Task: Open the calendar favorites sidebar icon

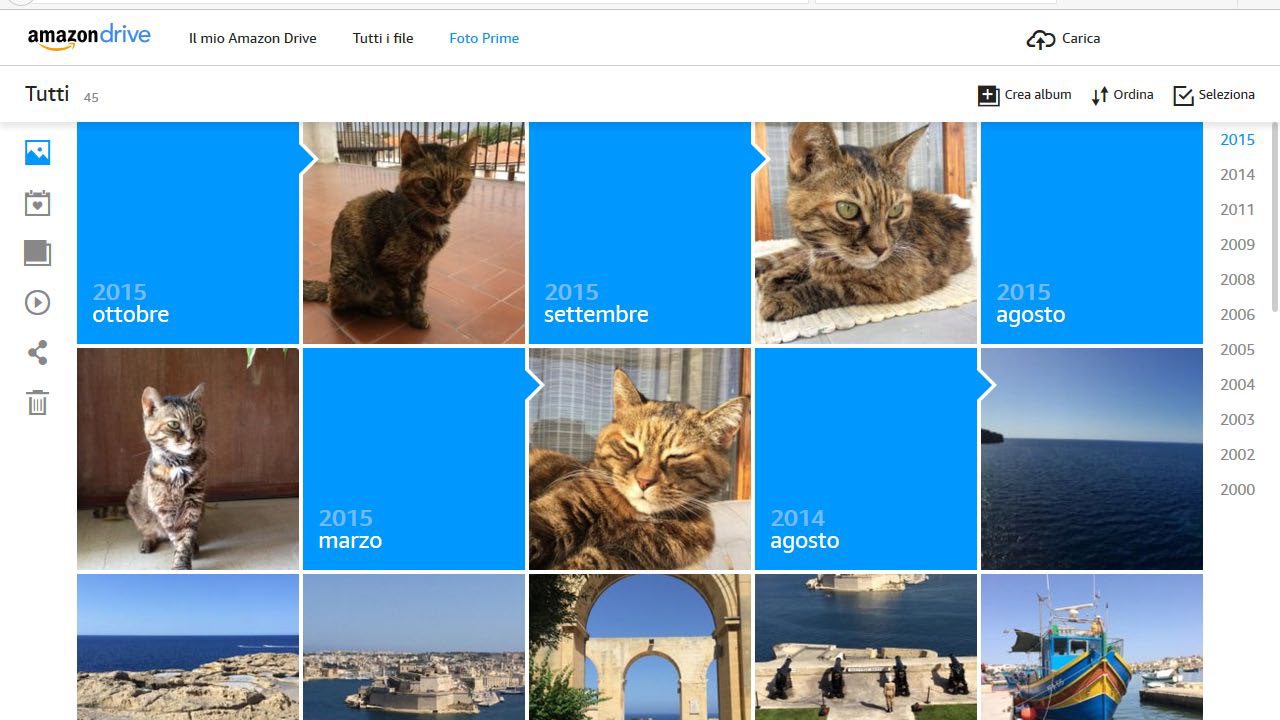Action: click(x=37, y=203)
